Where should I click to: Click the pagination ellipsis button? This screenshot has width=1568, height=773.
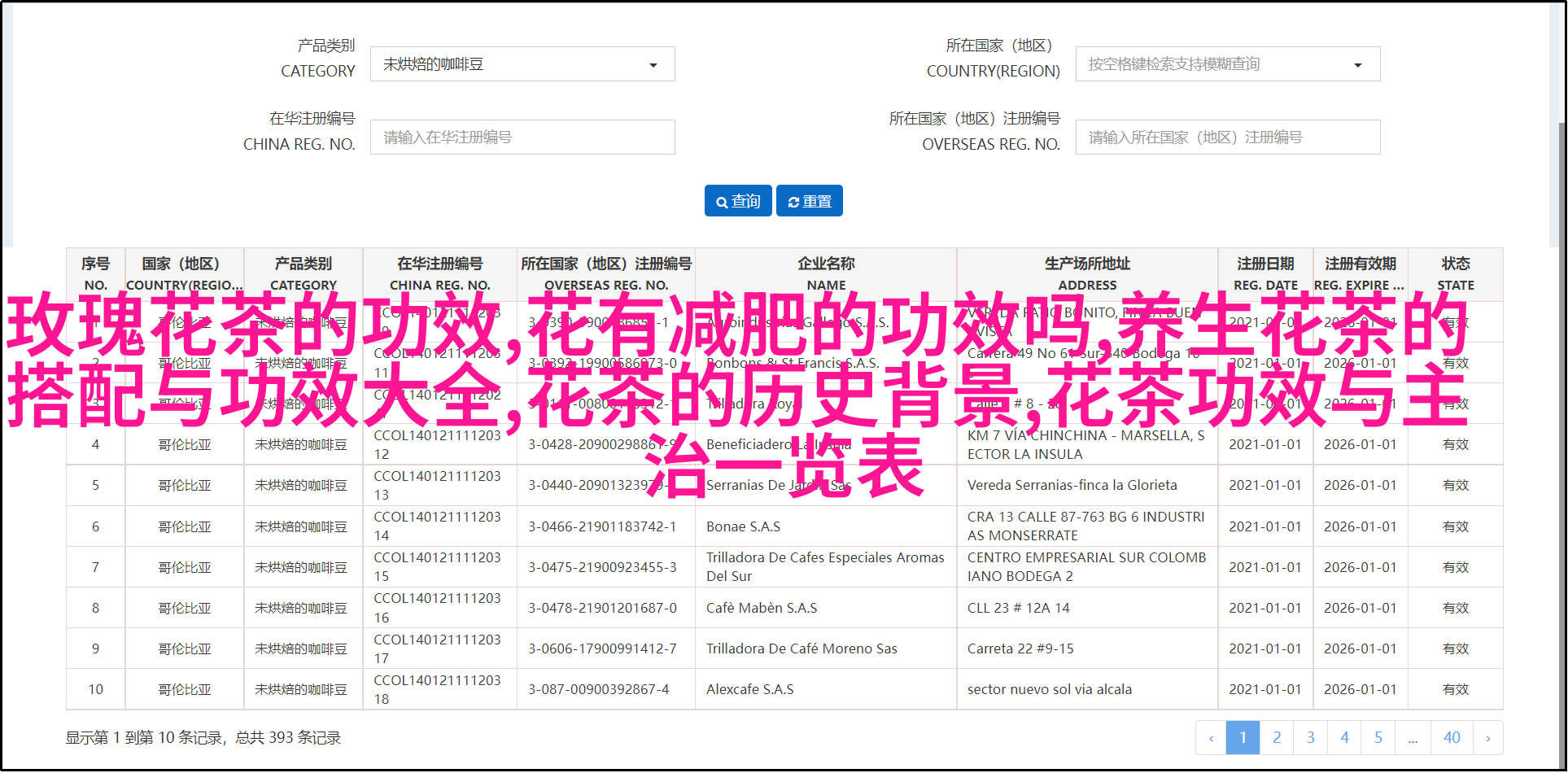click(x=1413, y=738)
